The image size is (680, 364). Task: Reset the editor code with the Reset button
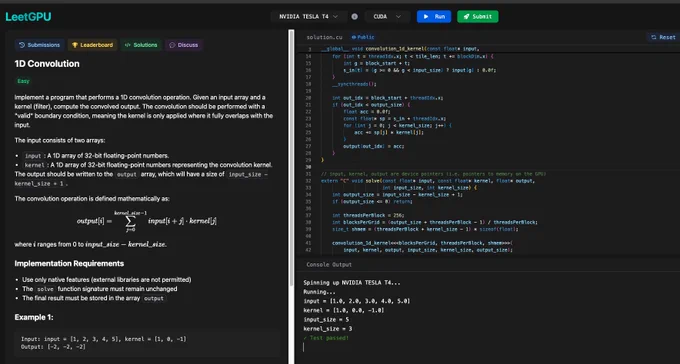(x=663, y=37)
